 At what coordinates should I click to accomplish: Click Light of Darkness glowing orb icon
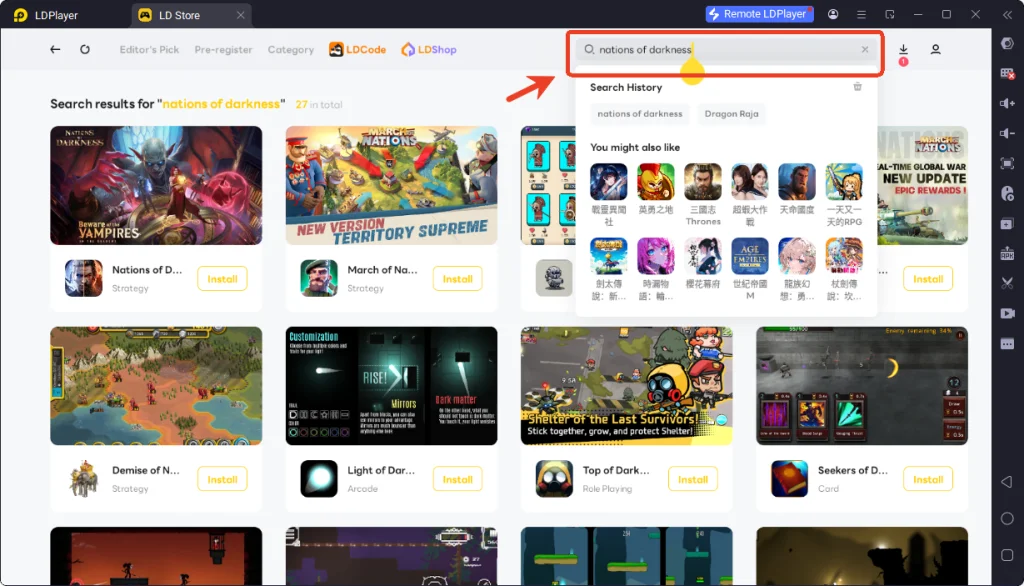[x=319, y=479]
